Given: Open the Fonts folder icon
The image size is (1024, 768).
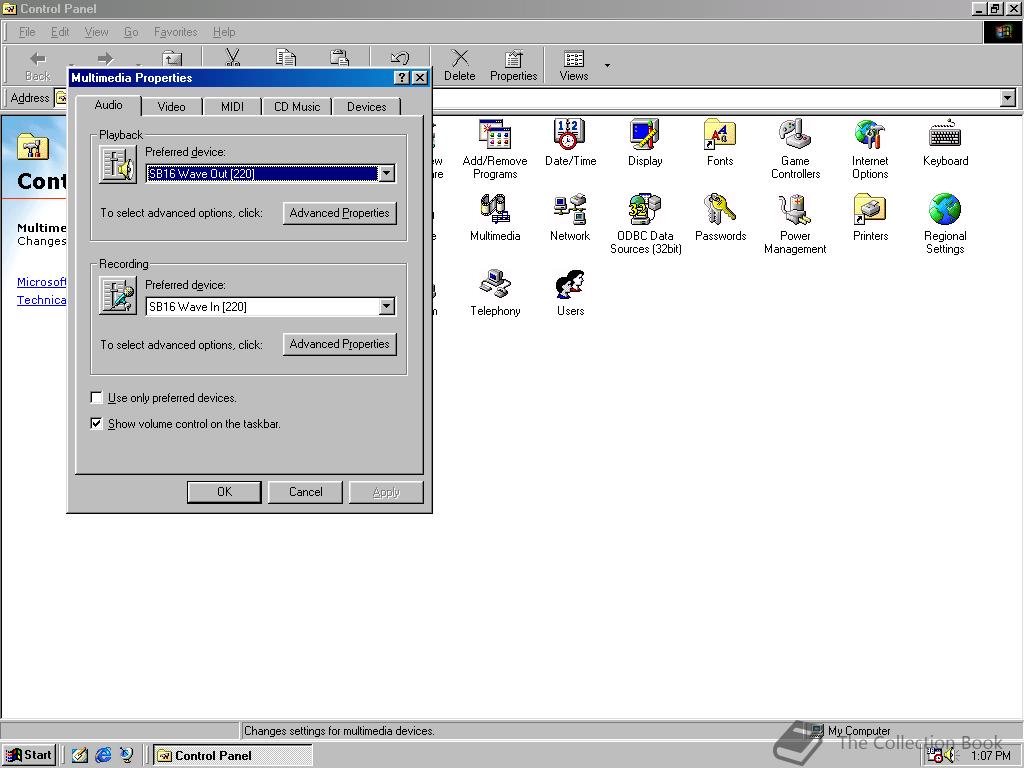Looking at the screenshot, I should tap(720, 142).
